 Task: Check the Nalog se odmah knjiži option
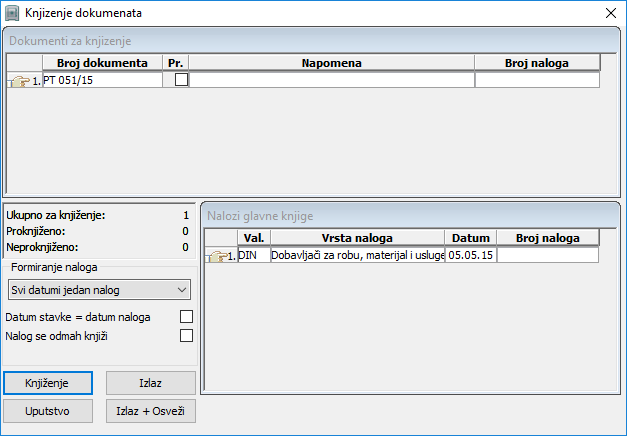(184, 336)
